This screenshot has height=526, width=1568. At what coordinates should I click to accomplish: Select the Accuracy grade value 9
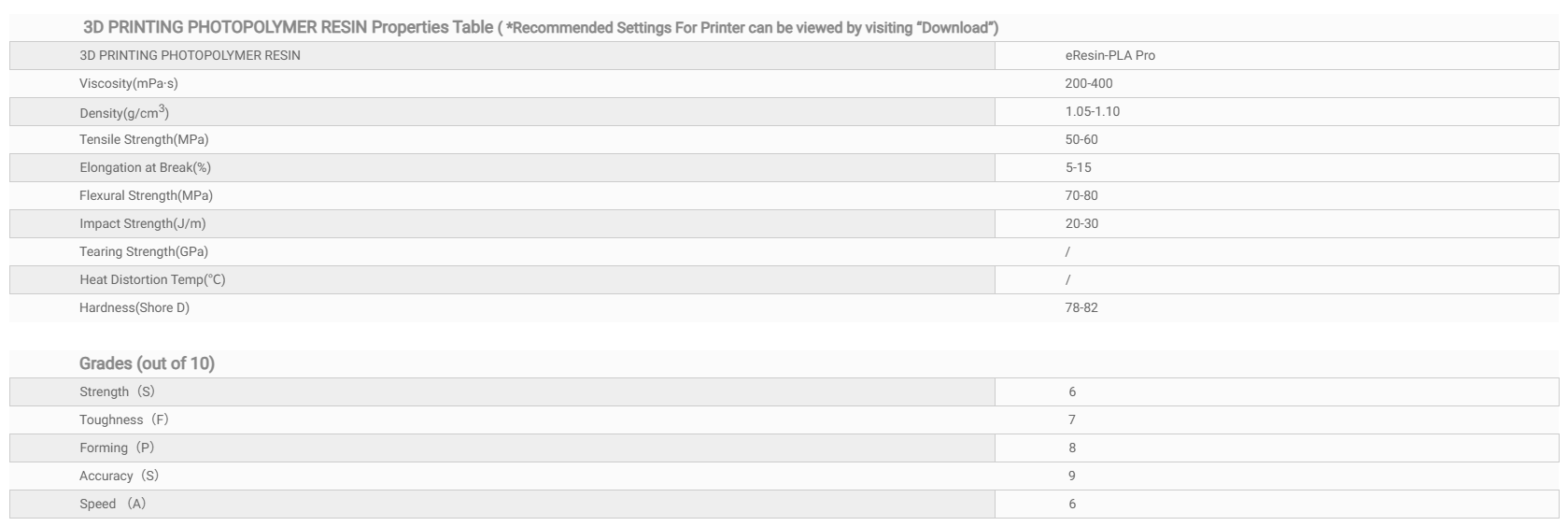1072,476
